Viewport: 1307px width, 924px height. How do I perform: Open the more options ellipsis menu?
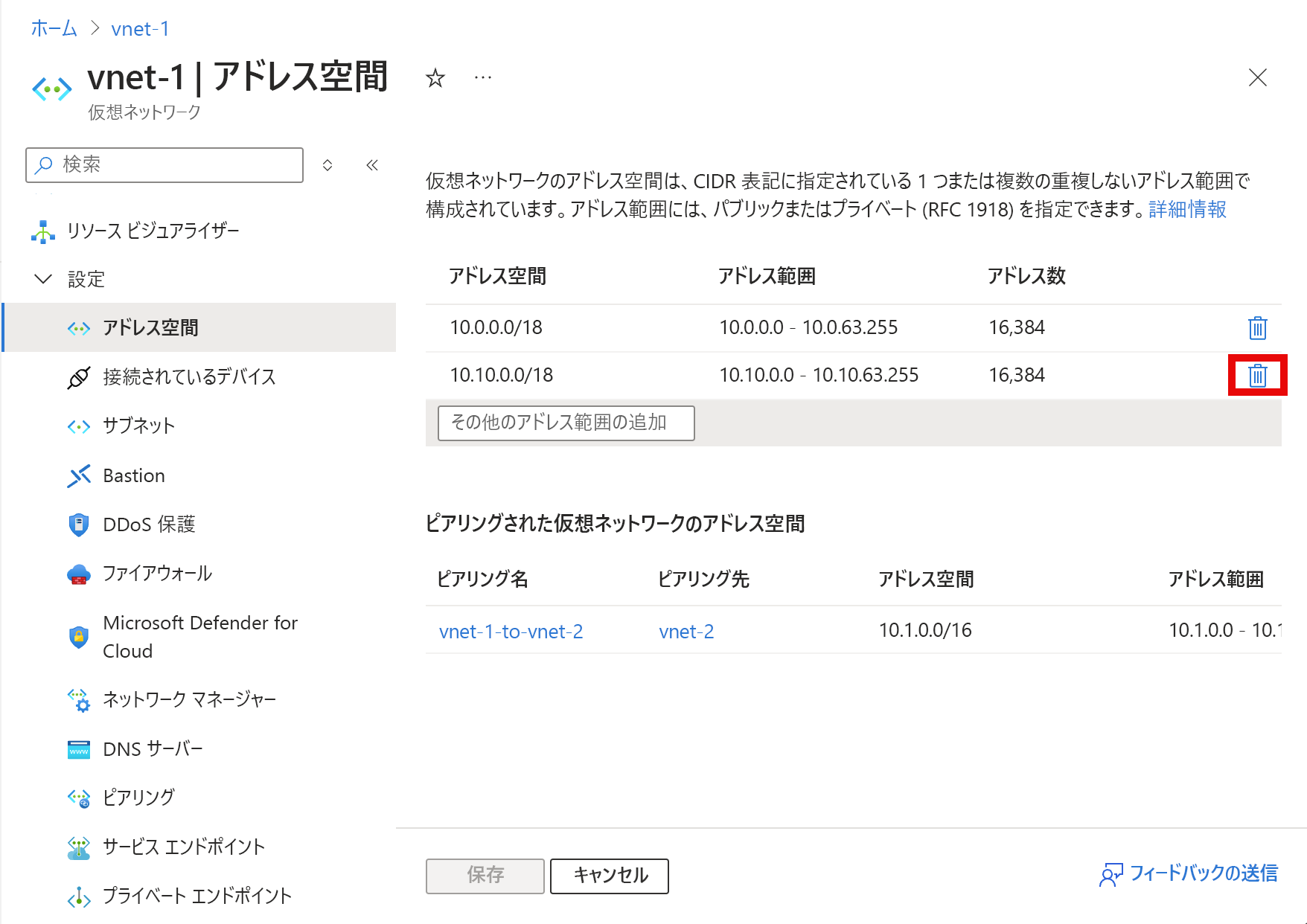pos(482,78)
